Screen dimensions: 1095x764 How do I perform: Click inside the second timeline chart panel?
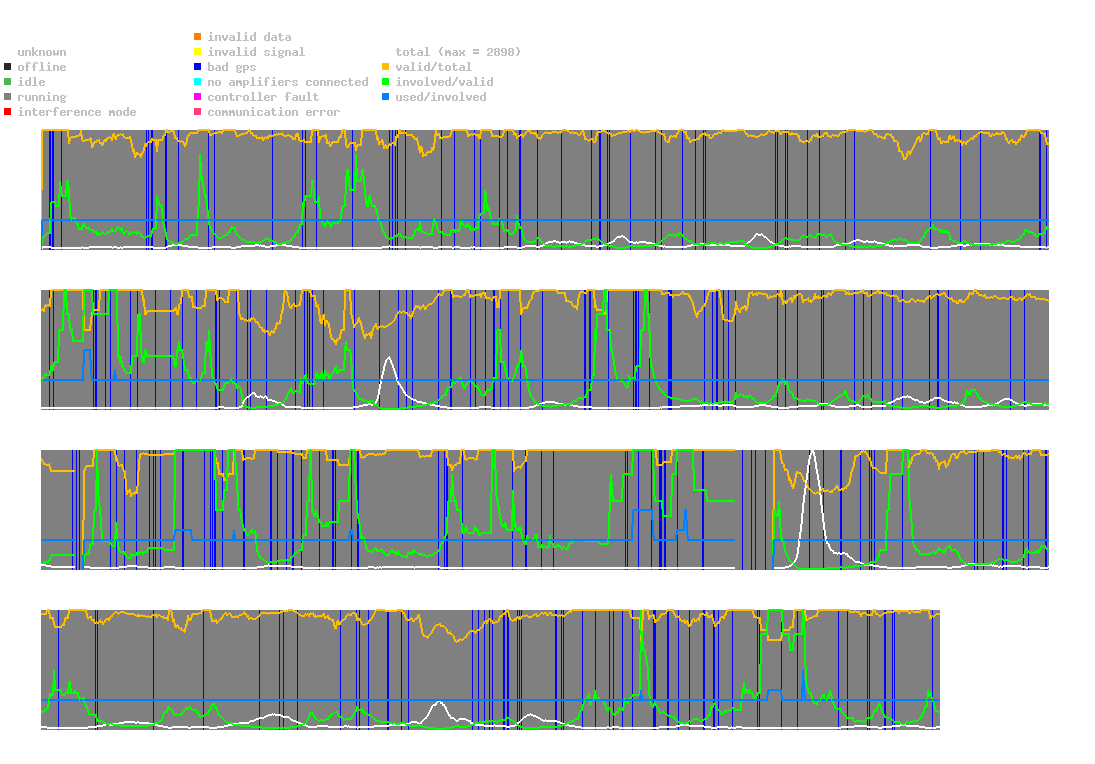545,349
